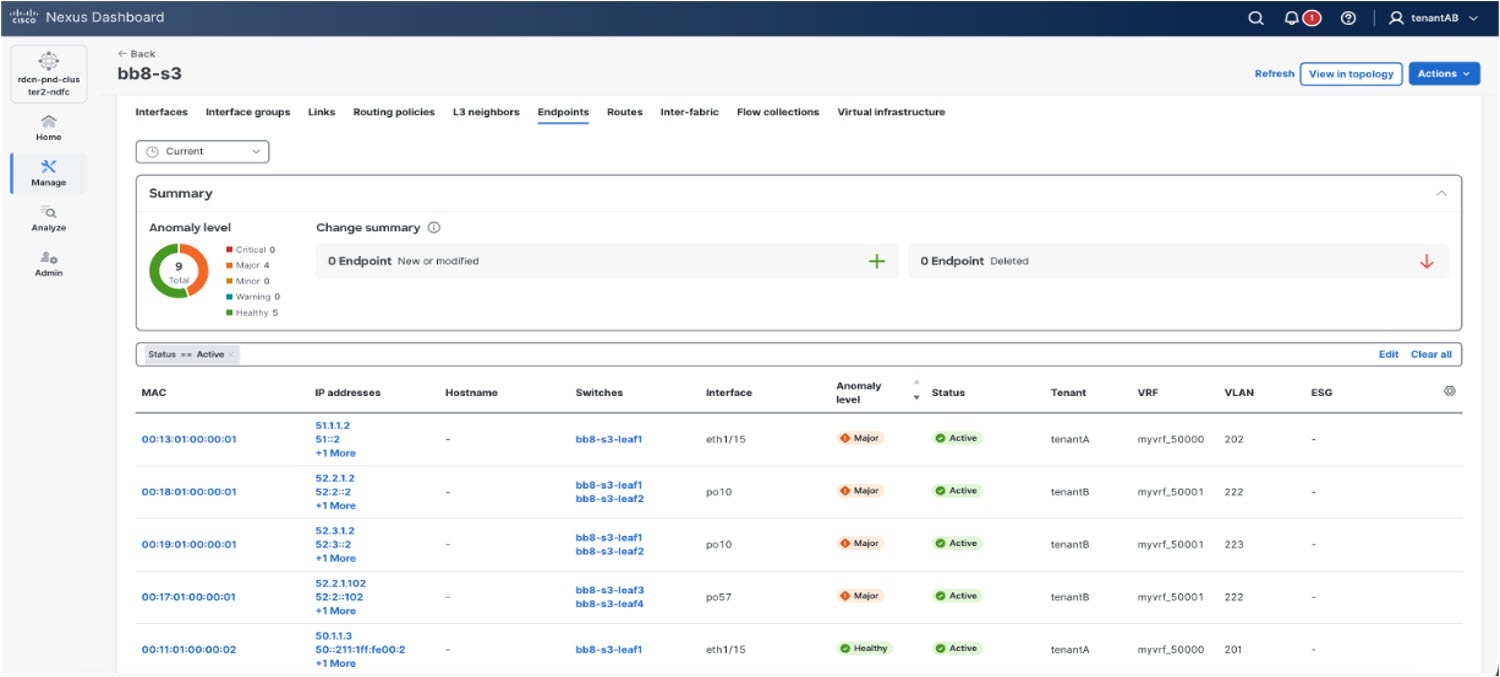The image size is (1500, 677).
Task: Open the Actions dropdown menu
Action: click(x=1443, y=73)
